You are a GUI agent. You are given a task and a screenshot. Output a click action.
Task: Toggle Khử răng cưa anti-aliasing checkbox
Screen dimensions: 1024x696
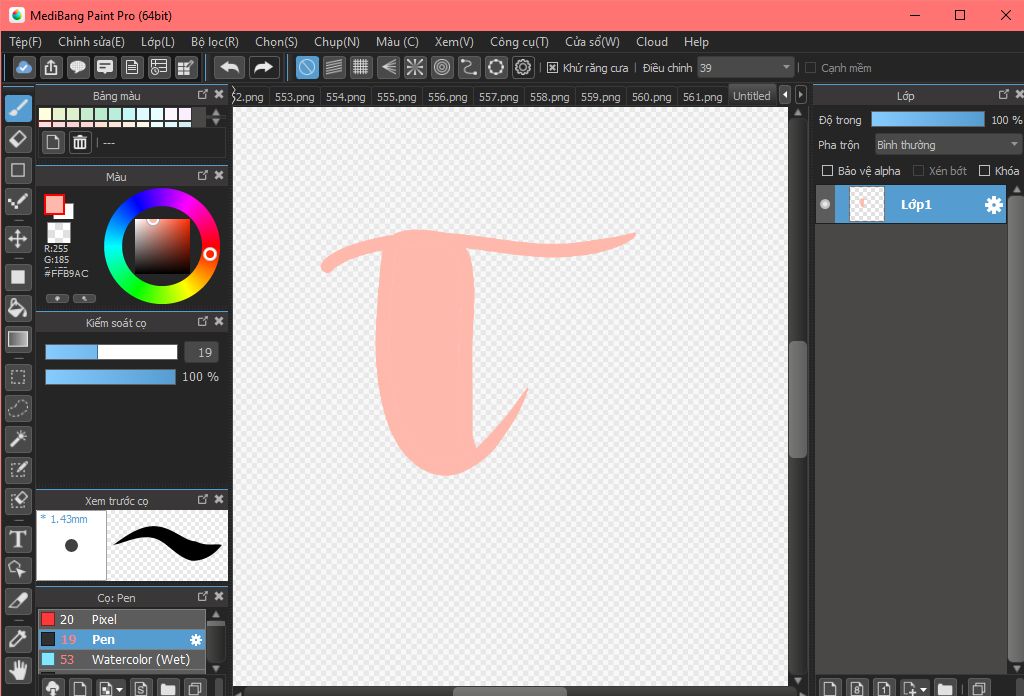(x=552, y=68)
